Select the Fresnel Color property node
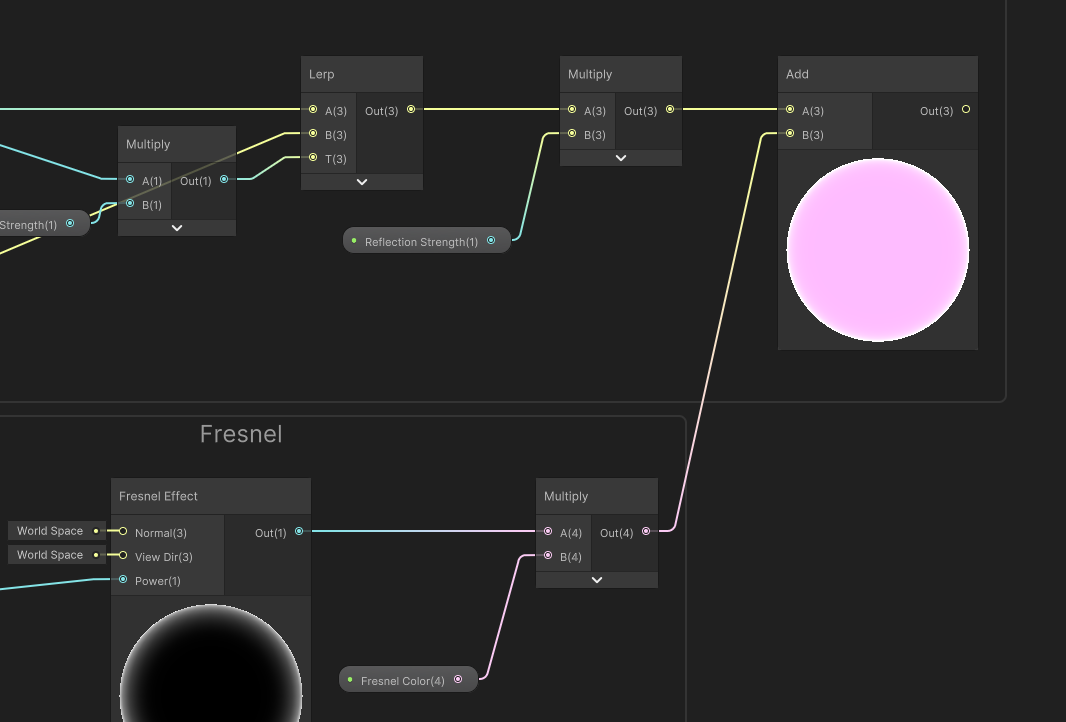Screen dimensions: 1066x722 click(x=403, y=679)
